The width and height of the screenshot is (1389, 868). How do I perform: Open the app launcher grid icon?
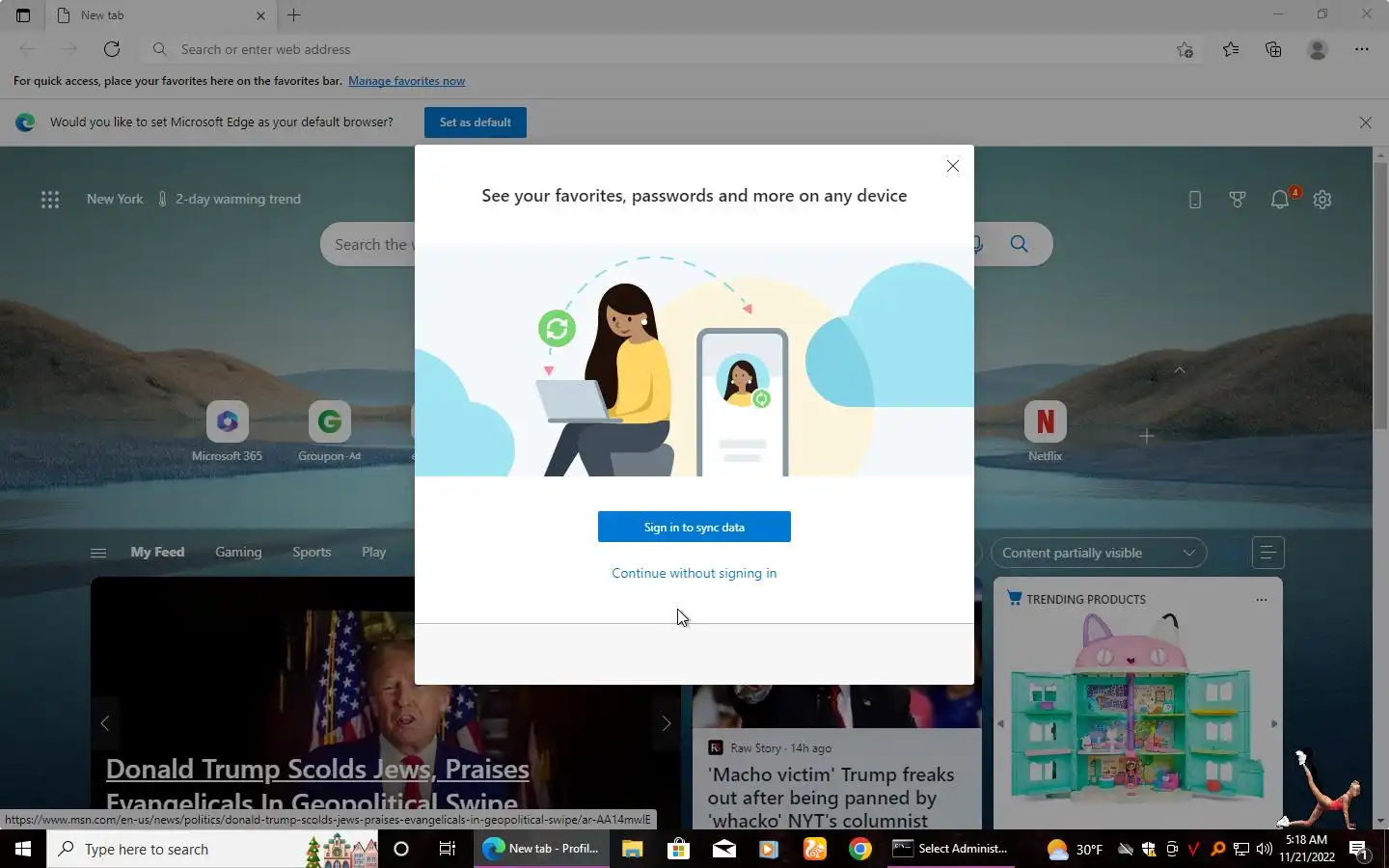[50, 200]
